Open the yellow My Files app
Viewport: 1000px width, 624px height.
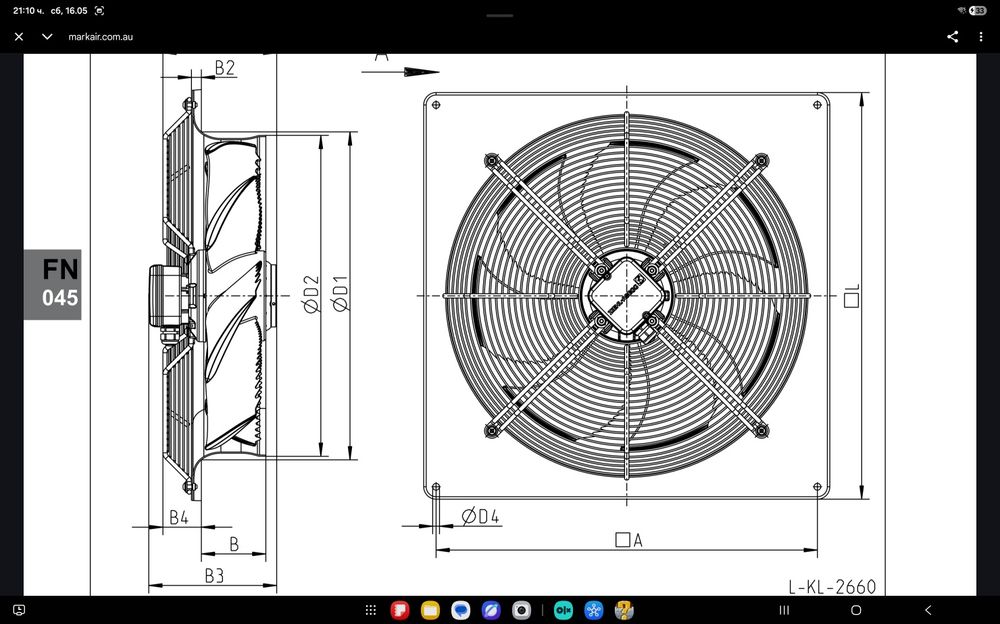click(430, 610)
